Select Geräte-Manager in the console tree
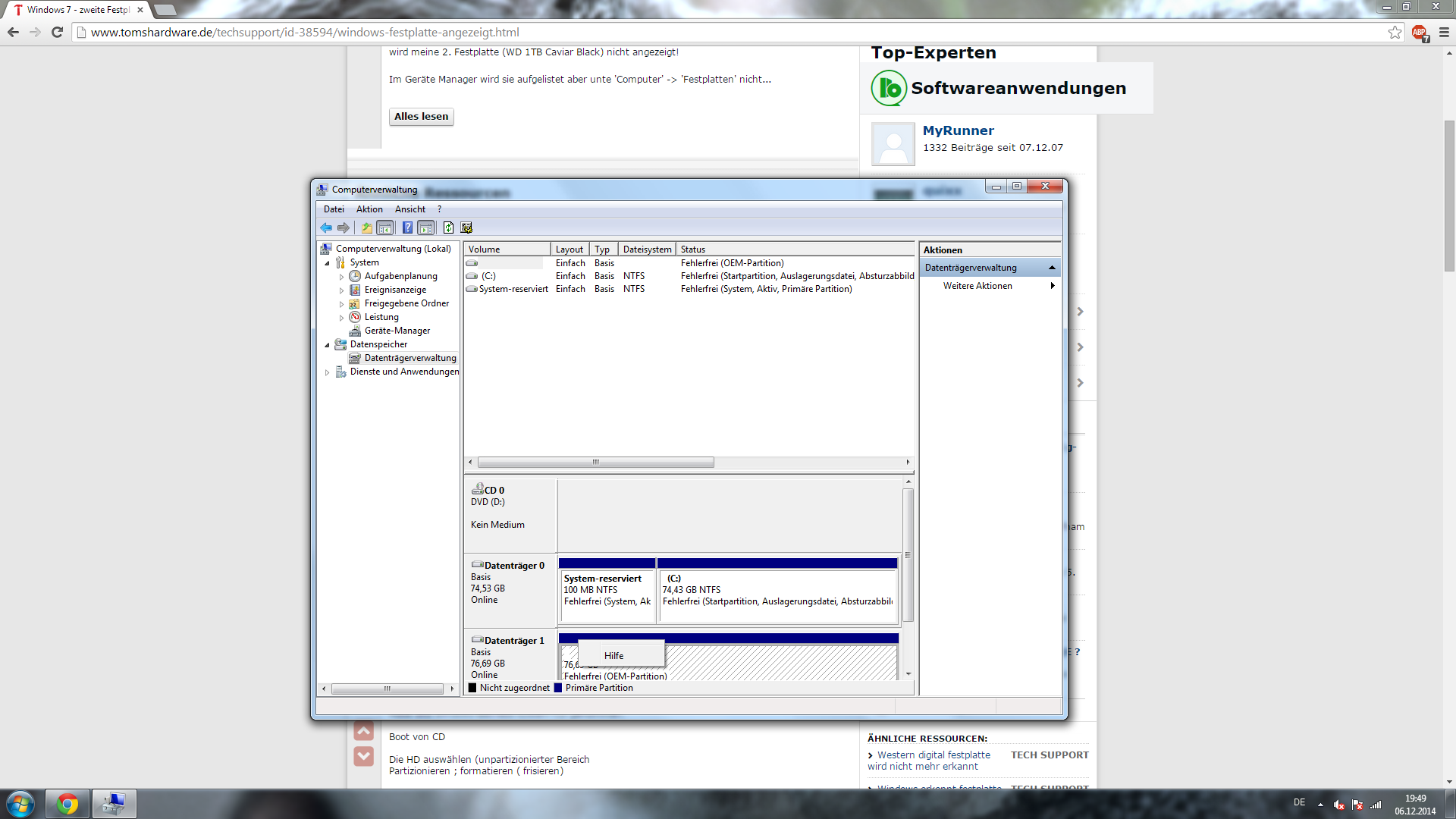Screen dimensions: 1456x819 tap(397, 331)
